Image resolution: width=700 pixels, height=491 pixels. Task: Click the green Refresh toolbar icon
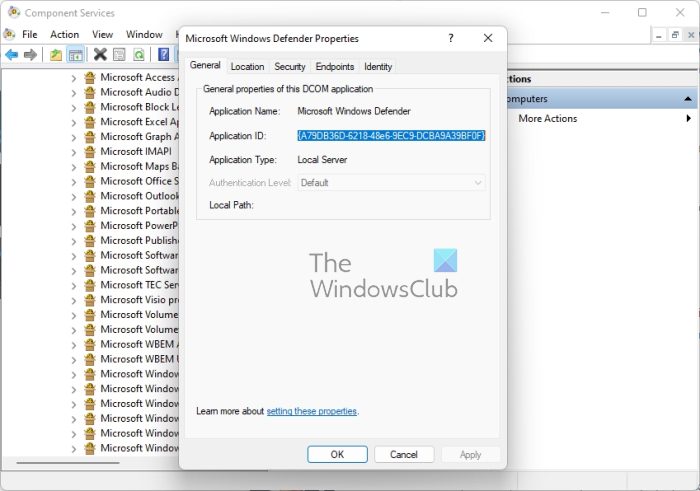pyautogui.click(x=139, y=55)
